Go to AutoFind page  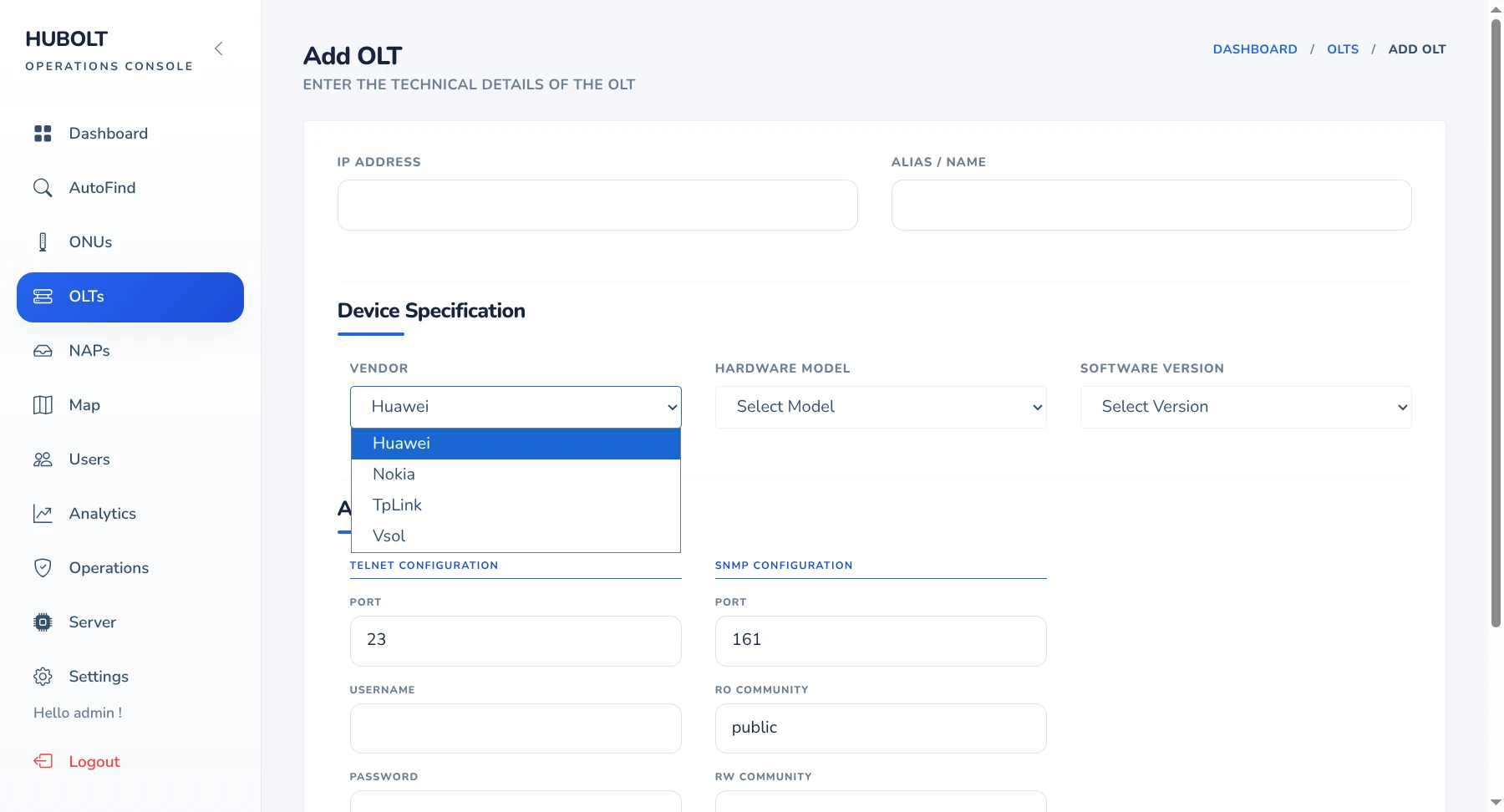(130, 188)
